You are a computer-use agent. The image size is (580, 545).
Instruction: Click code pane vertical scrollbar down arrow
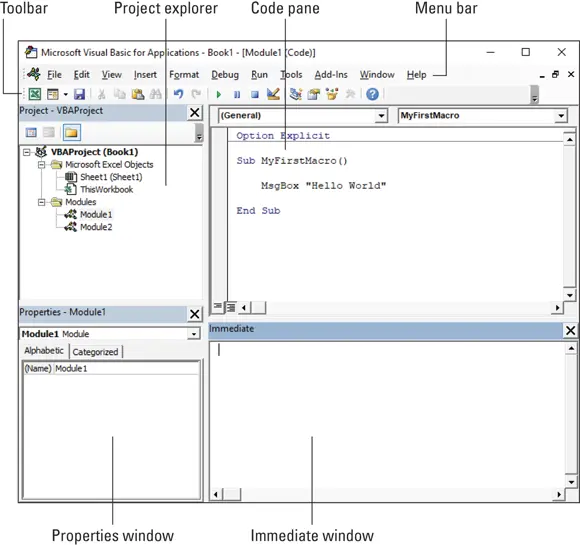click(x=570, y=295)
